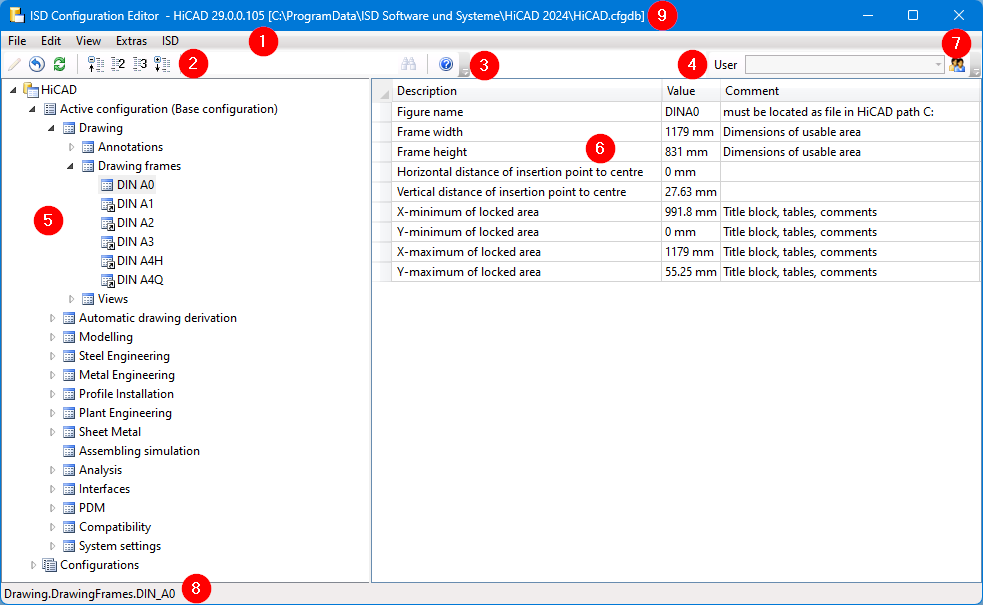Expand tree to level 3 via toolbar icon
Viewport: 983px width, 605px height.
[140, 64]
